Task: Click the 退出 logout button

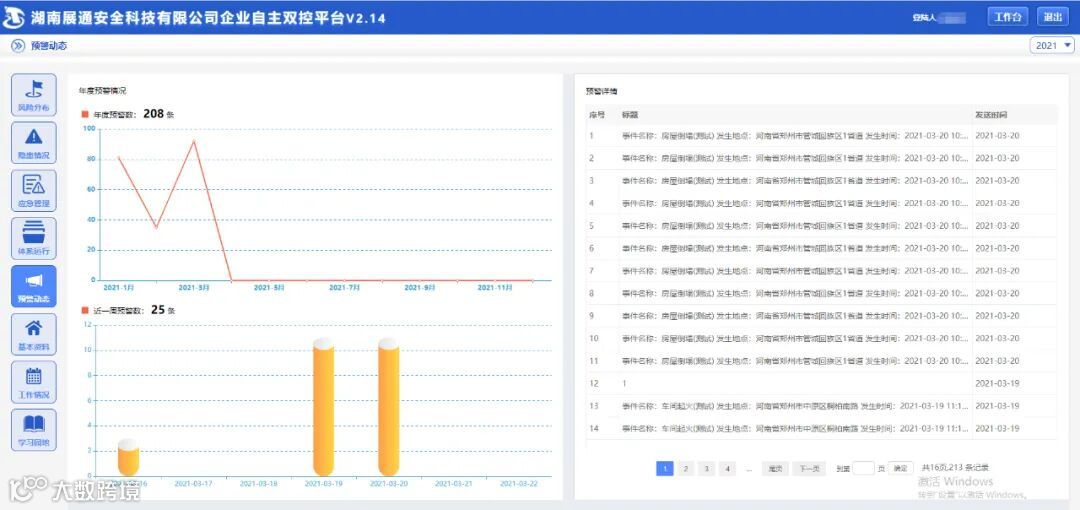Action: tap(1052, 17)
